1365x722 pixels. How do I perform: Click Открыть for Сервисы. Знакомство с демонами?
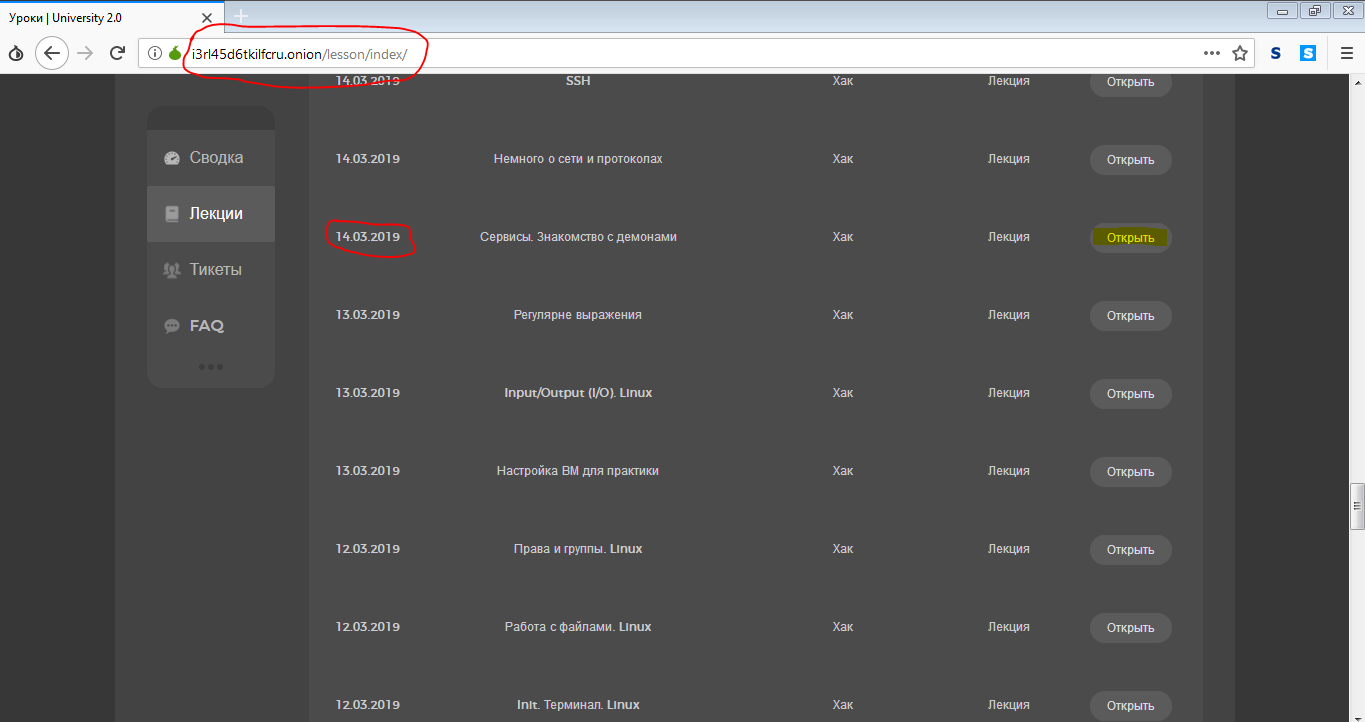click(x=1130, y=238)
